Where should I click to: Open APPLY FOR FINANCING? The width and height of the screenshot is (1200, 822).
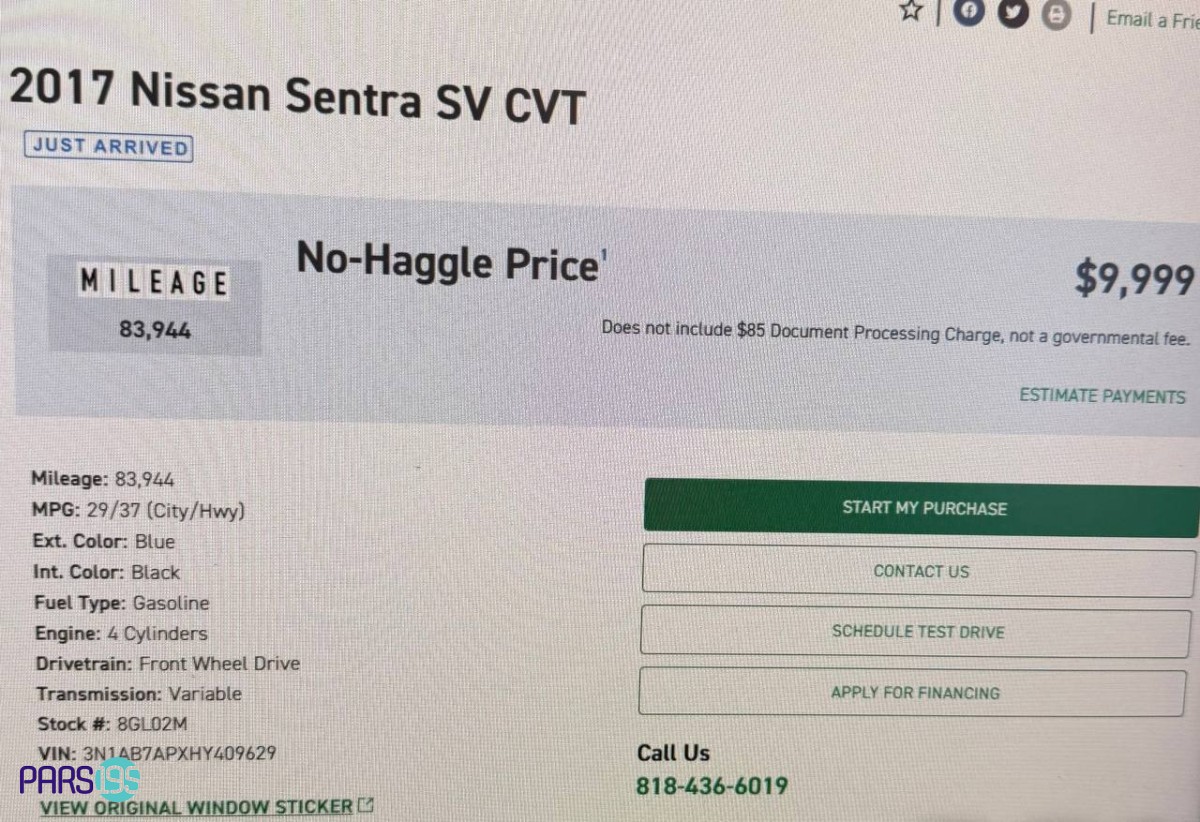click(913, 692)
